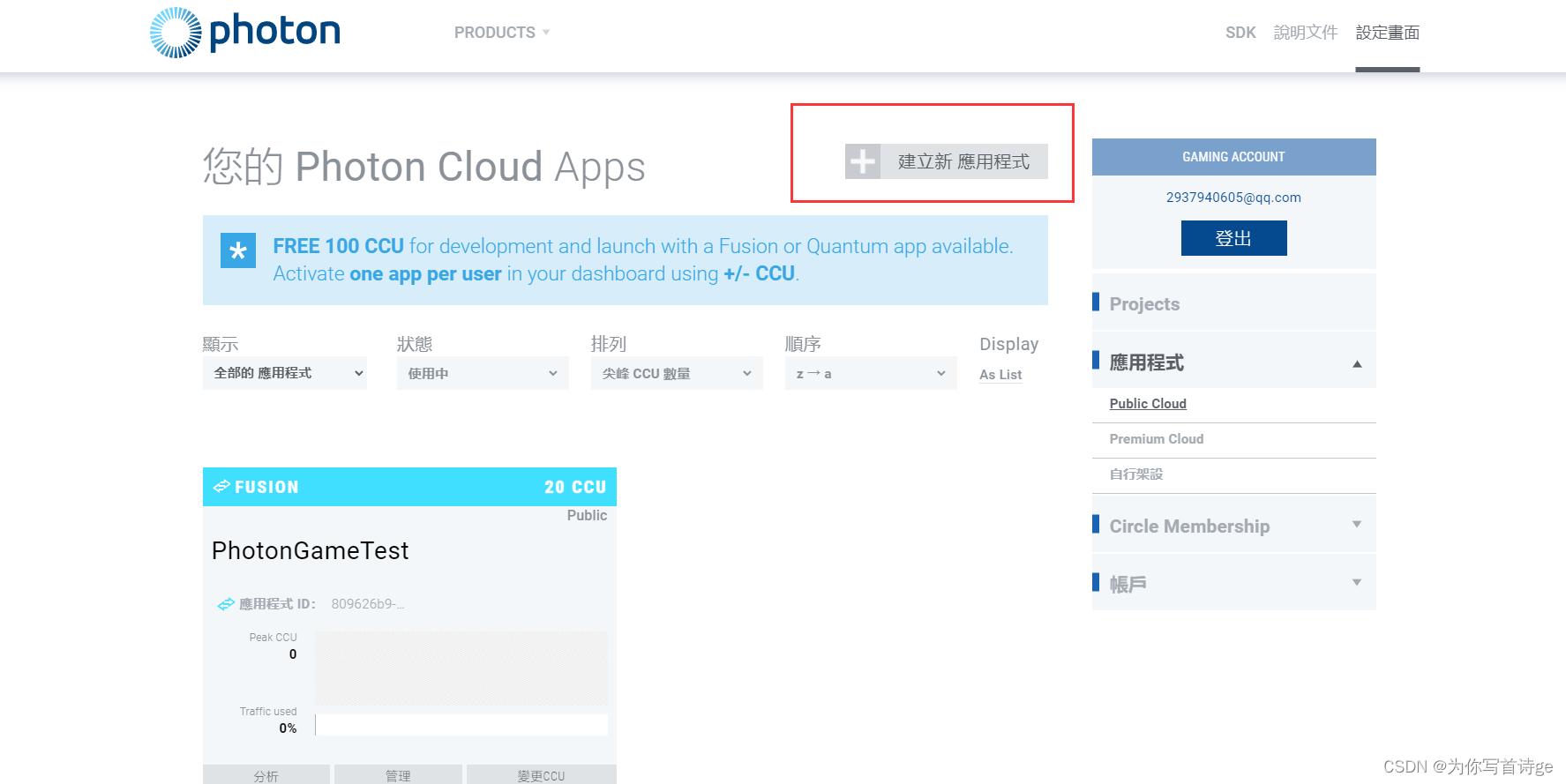Click the GAMING ACCOUNT header

pos(1234,157)
